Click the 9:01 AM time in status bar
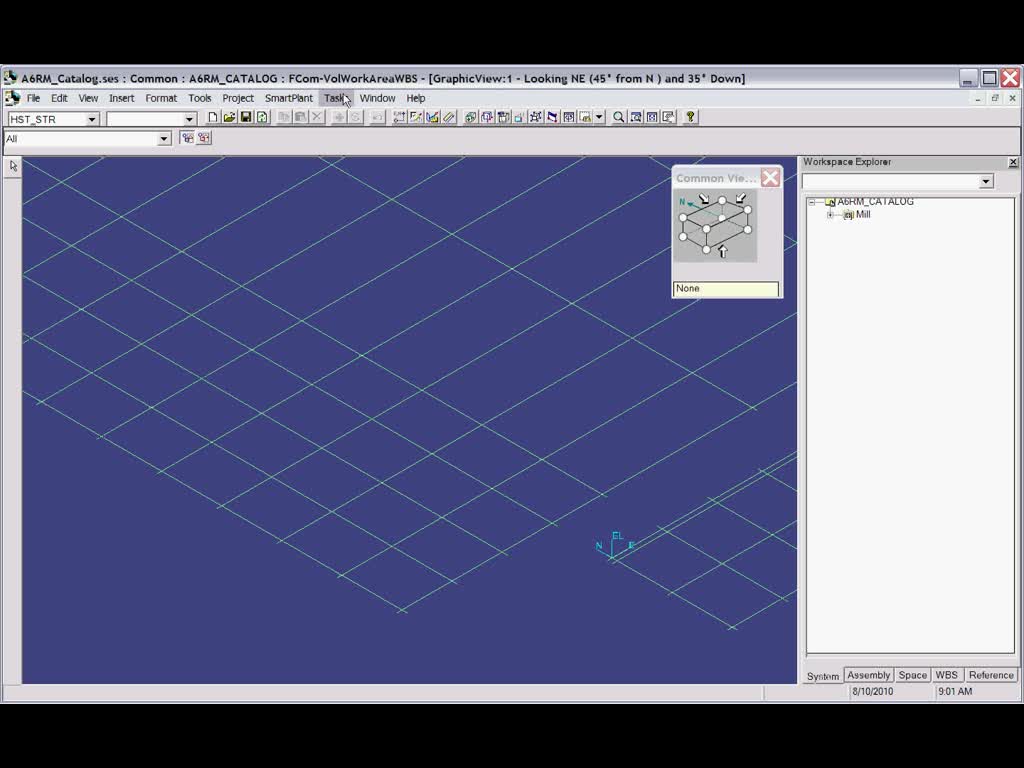The image size is (1024, 768). (x=955, y=692)
